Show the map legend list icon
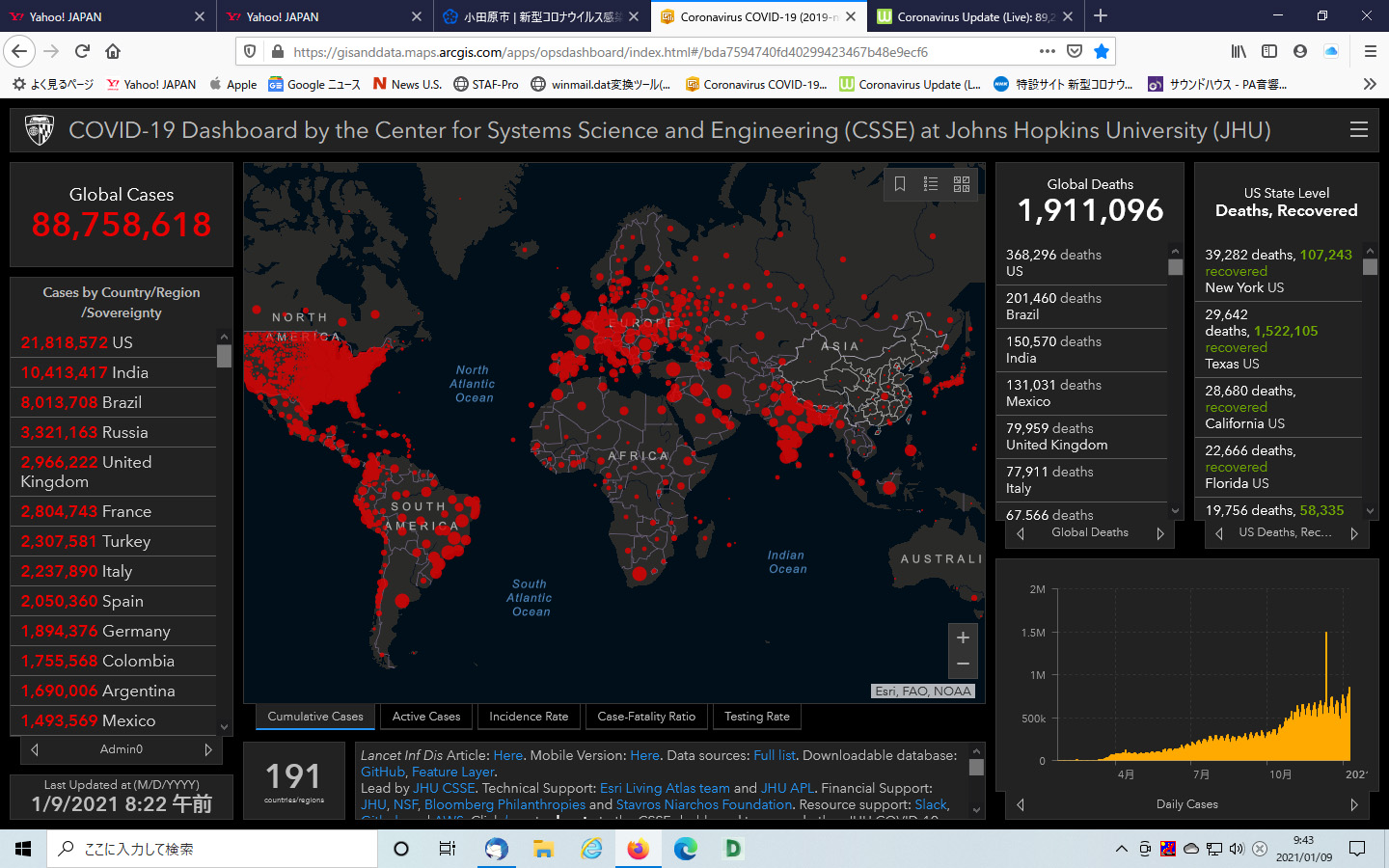The image size is (1389, 868). click(x=931, y=184)
